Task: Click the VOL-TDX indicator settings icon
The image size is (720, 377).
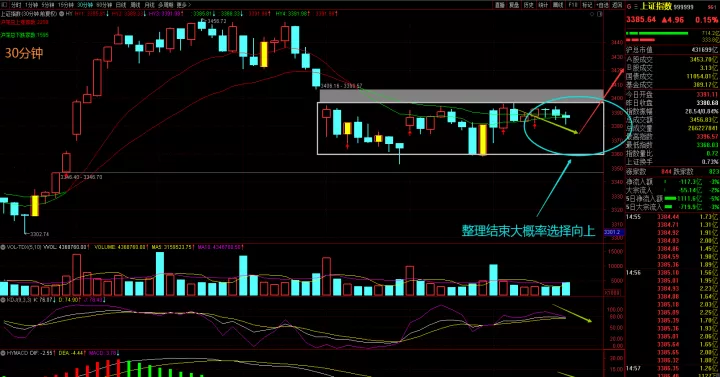Action: [3, 247]
